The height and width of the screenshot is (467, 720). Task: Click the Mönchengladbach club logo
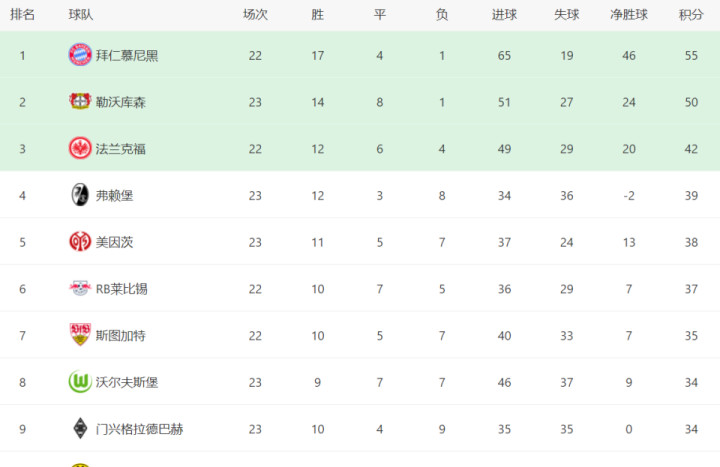coord(80,429)
